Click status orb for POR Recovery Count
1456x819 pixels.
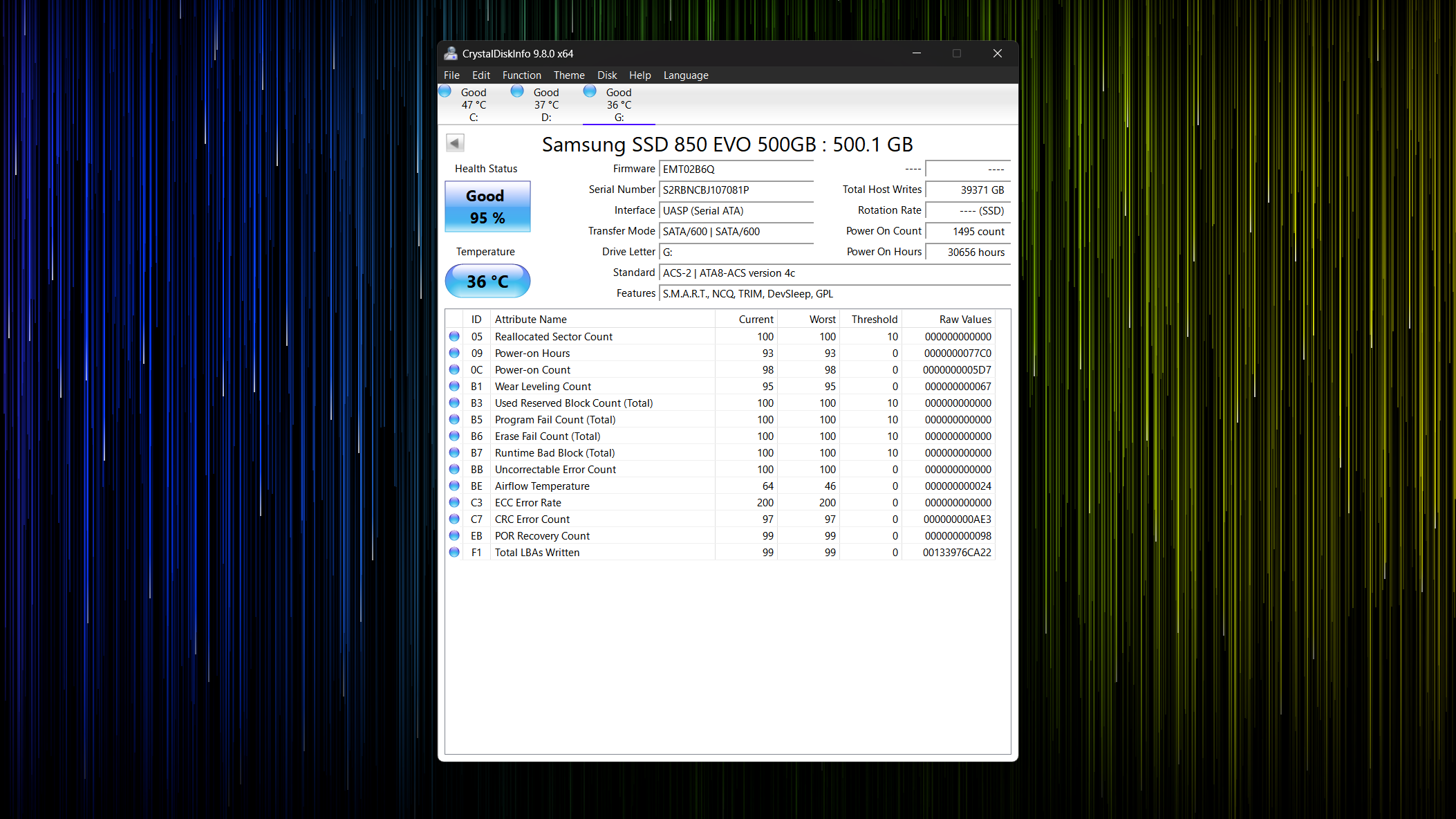click(454, 535)
